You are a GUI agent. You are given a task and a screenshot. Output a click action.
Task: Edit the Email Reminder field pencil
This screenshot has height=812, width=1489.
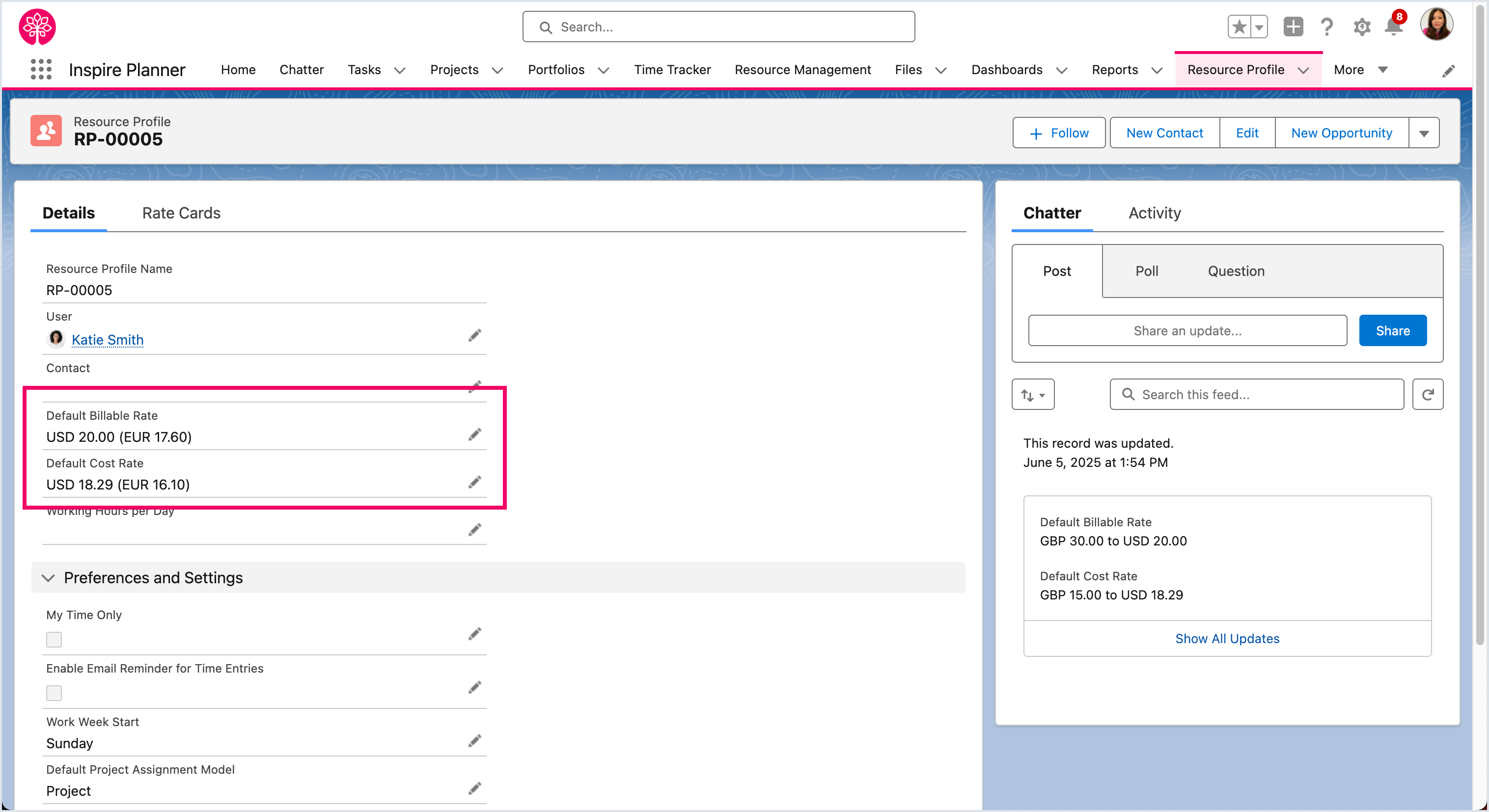pos(474,687)
